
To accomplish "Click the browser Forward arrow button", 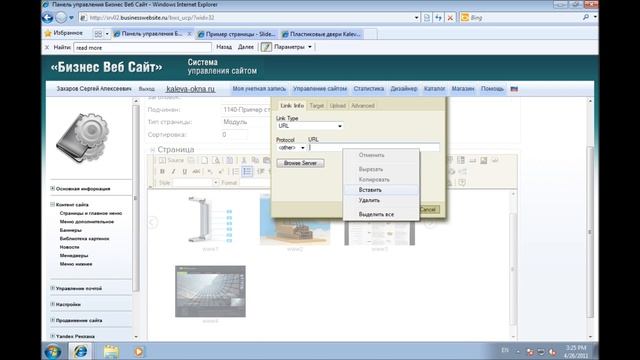I will pos(61,18).
